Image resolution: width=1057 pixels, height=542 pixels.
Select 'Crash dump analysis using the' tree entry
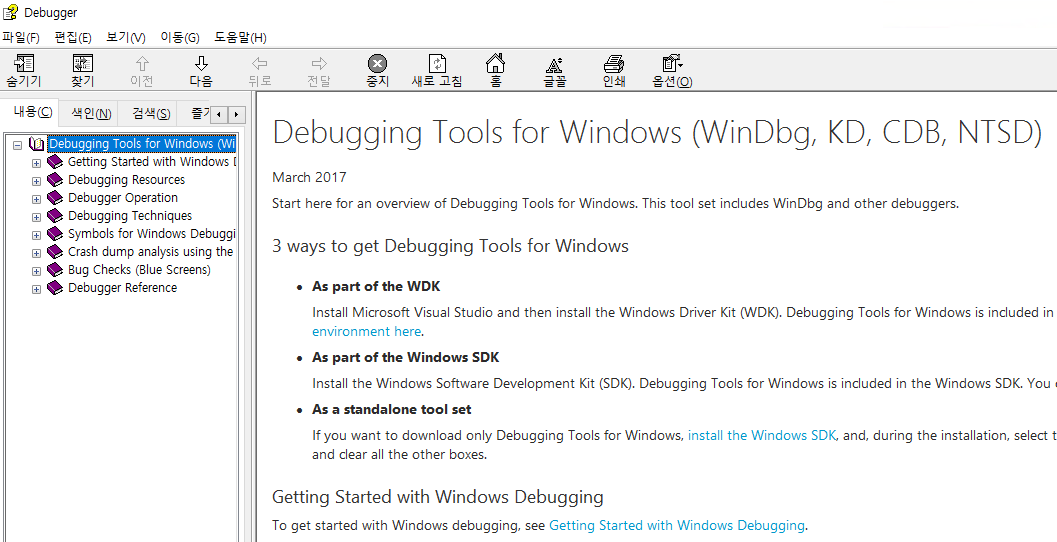pyautogui.click(x=151, y=251)
